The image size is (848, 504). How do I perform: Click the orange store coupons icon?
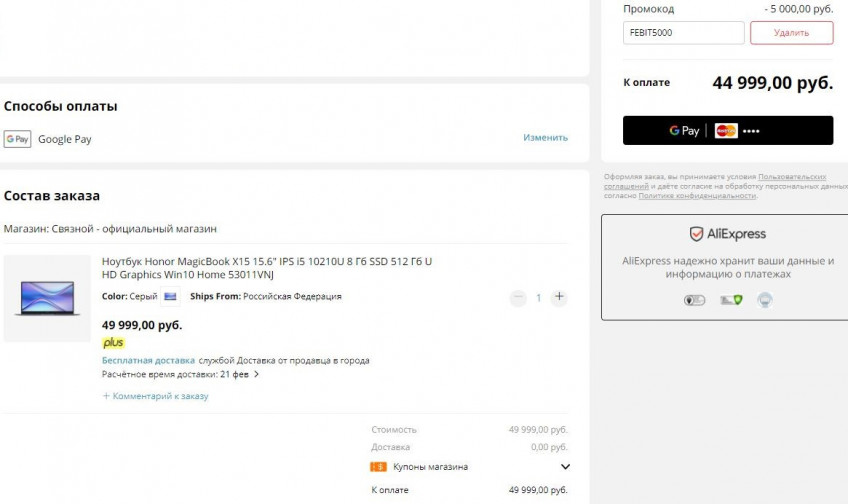point(378,467)
